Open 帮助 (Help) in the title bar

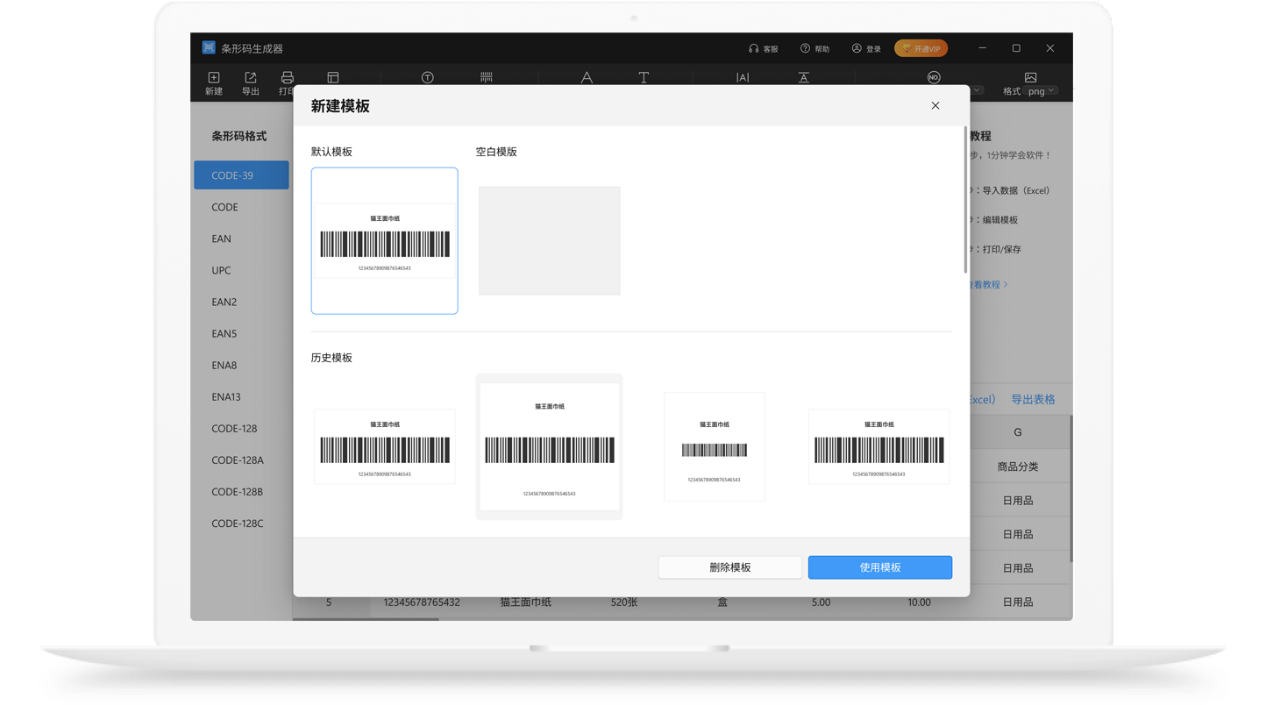point(805,48)
